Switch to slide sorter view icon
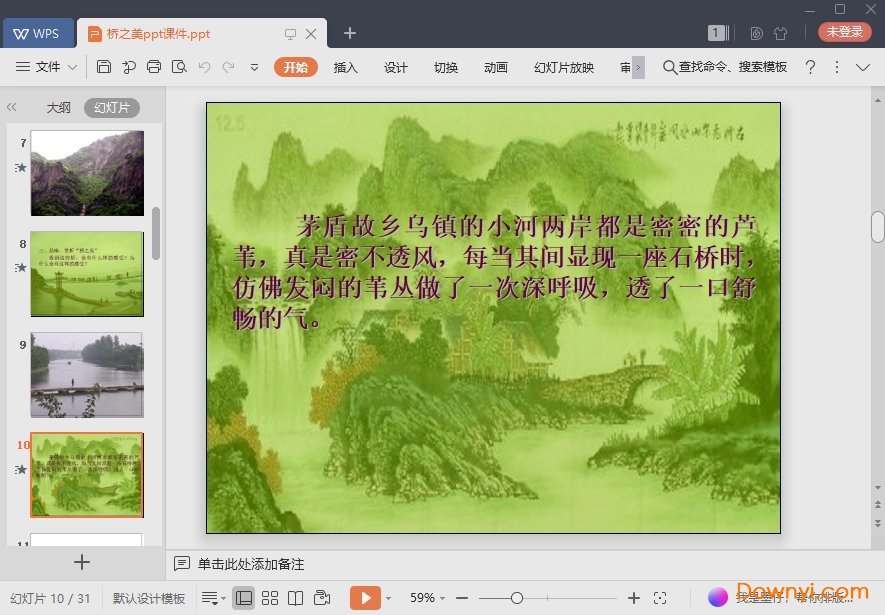 pyautogui.click(x=270, y=598)
